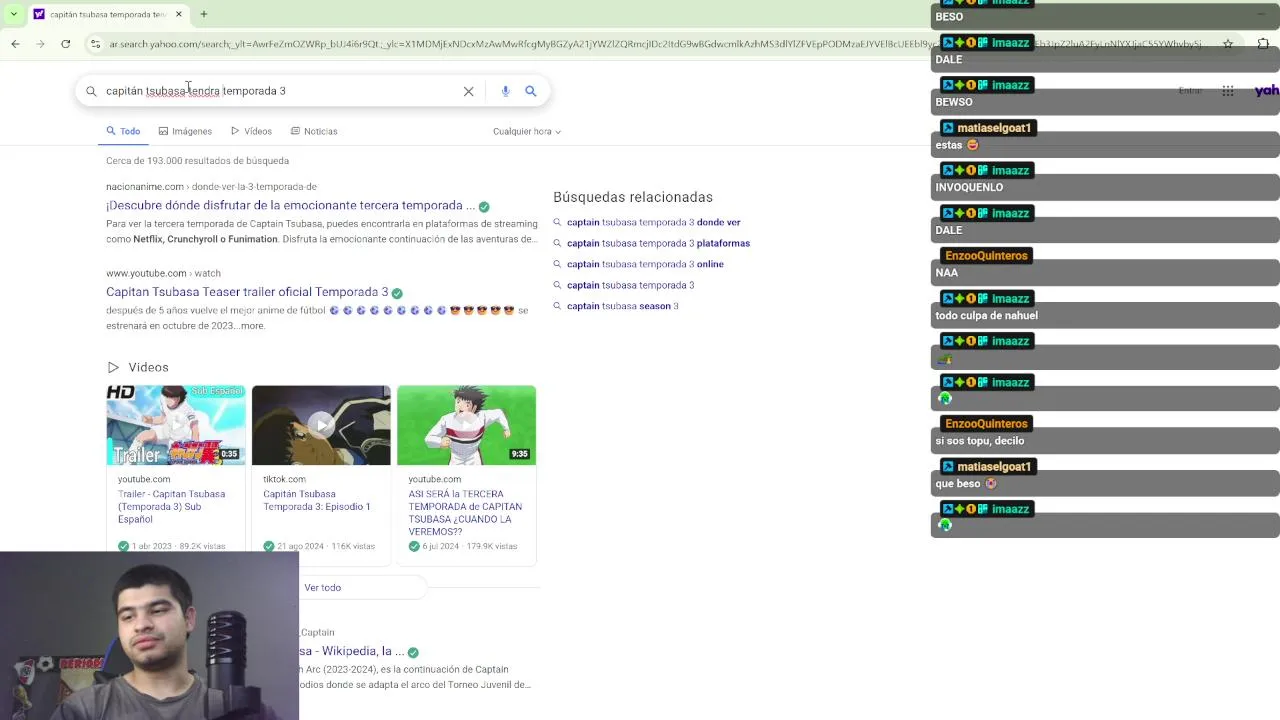This screenshot has width=1280, height=720.
Task: Click verified checkmark beside Teaser trailer result
Action: (397, 293)
